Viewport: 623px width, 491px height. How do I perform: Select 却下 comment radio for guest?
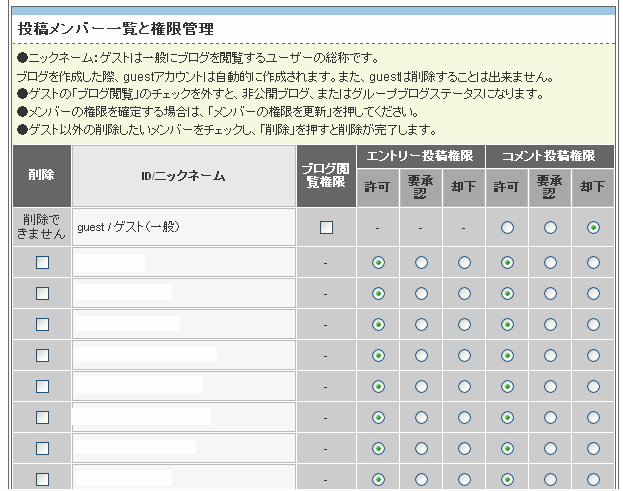593,227
